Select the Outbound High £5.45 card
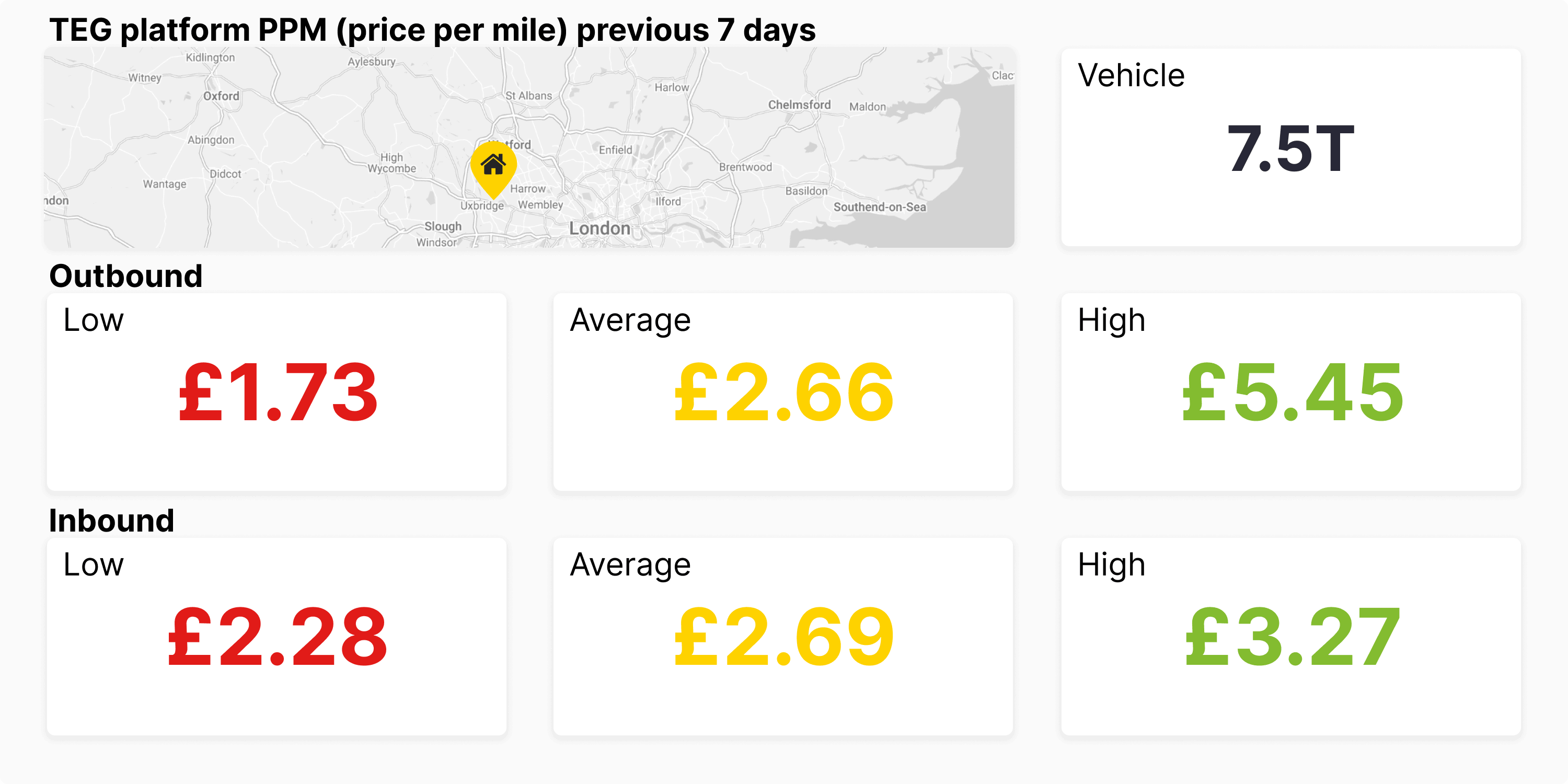Image resolution: width=1568 pixels, height=784 pixels. (1290, 392)
